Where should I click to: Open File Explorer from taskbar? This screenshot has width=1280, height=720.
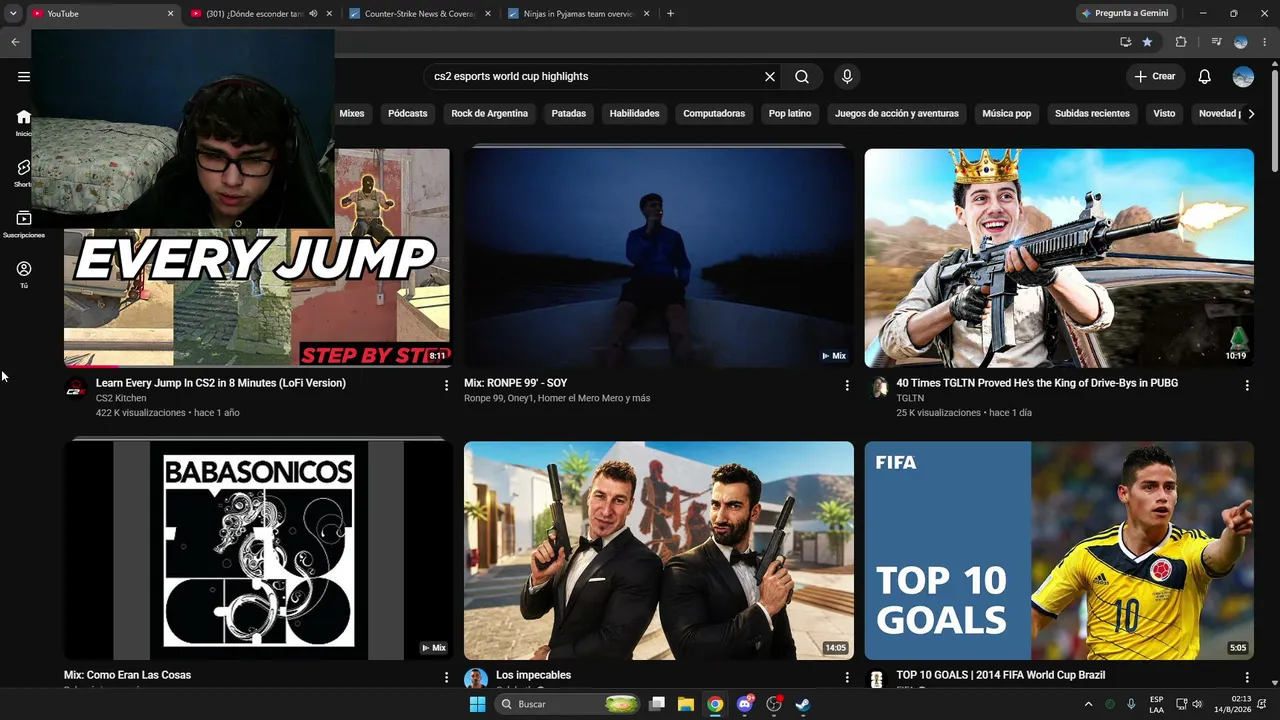686,704
